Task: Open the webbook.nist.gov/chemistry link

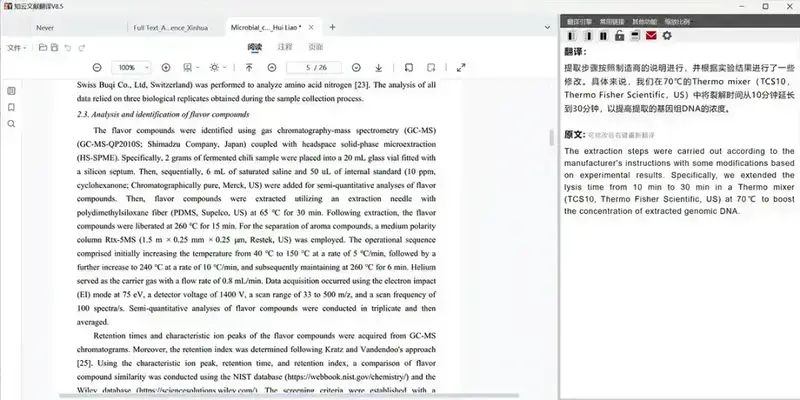Action: pyautogui.click(x=349, y=377)
